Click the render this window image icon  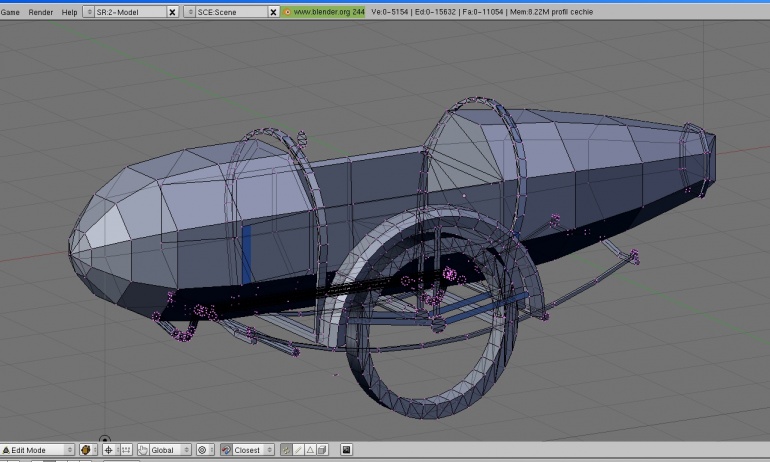pos(346,450)
